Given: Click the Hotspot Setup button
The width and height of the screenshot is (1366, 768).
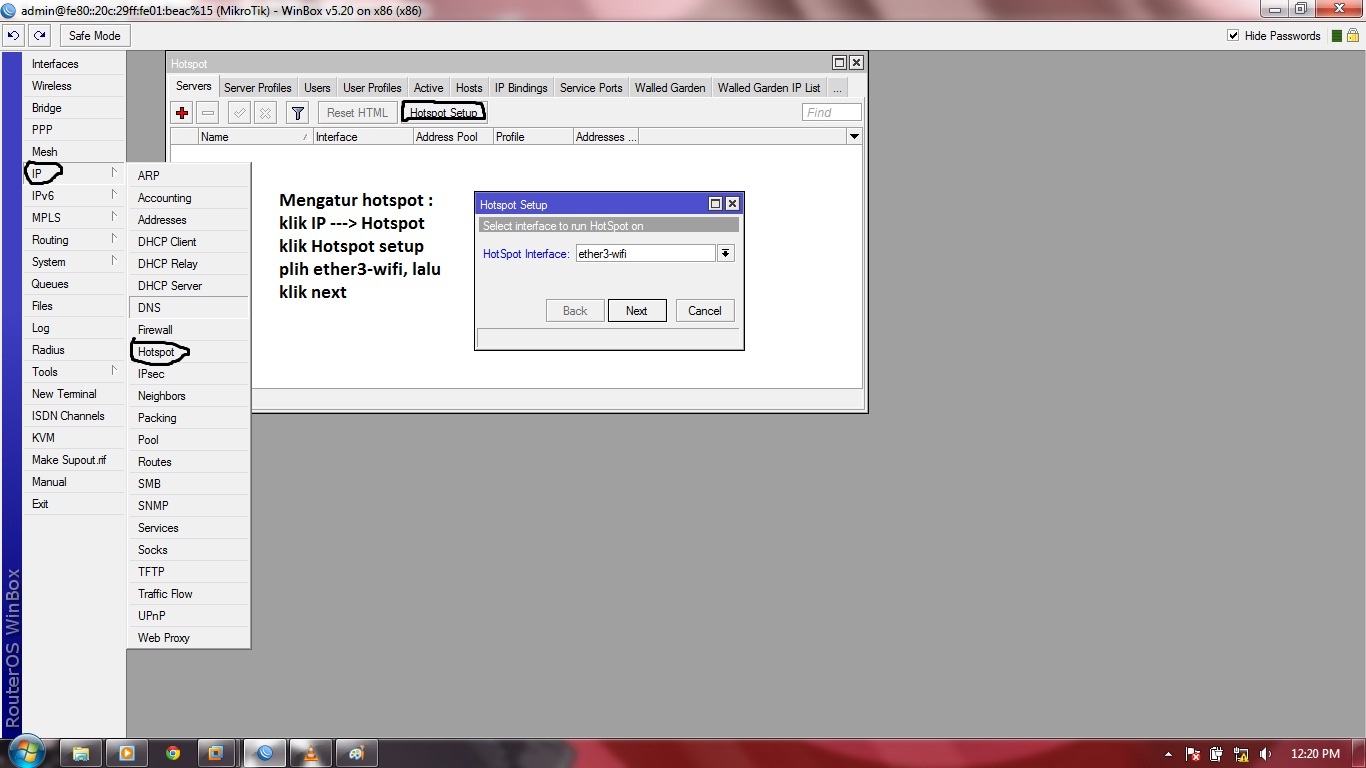Looking at the screenshot, I should click(x=443, y=113).
